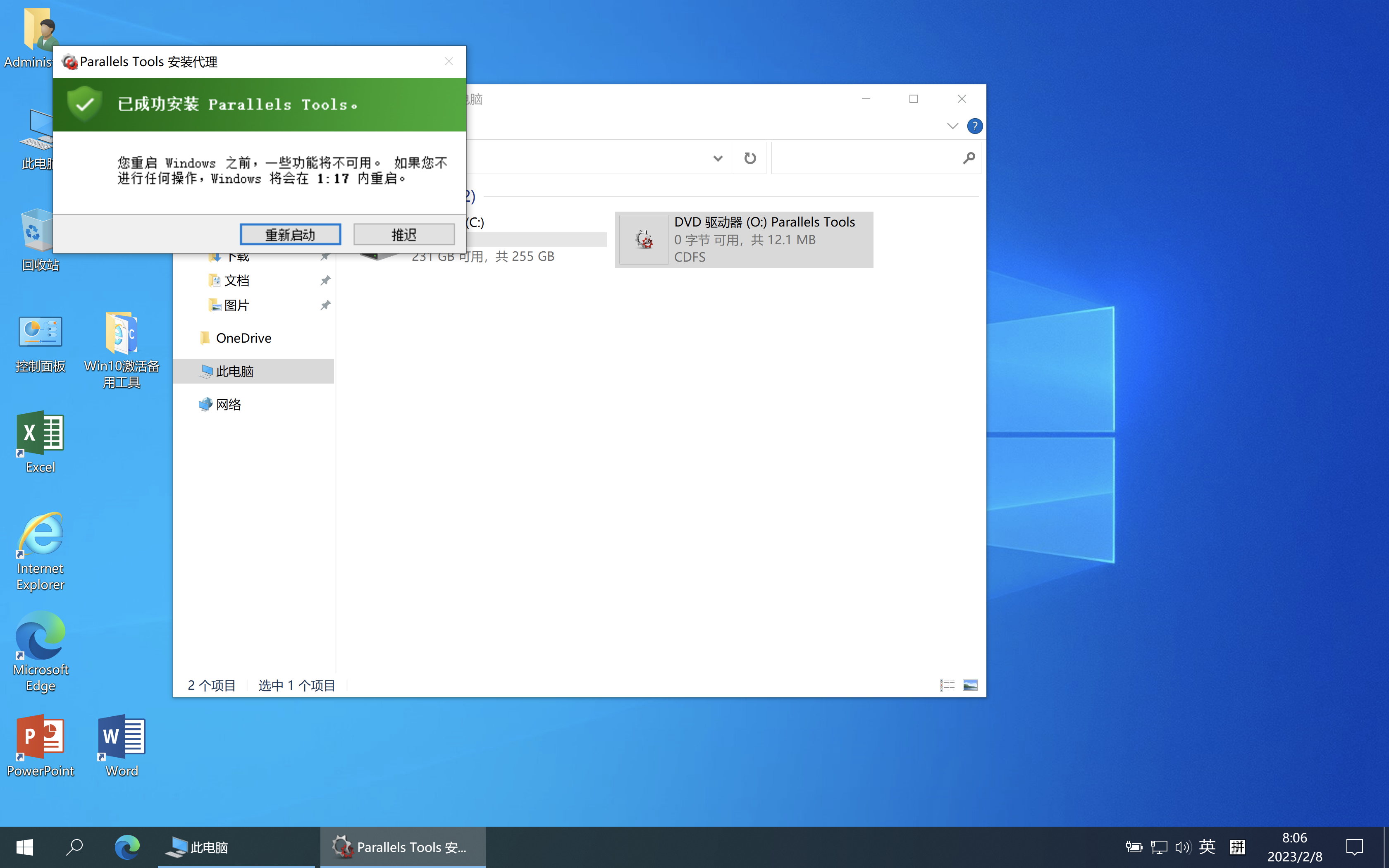The width and height of the screenshot is (1389, 868).
Task: Open the DVD drive Parallels Tools item
Action: pos(744,239)
